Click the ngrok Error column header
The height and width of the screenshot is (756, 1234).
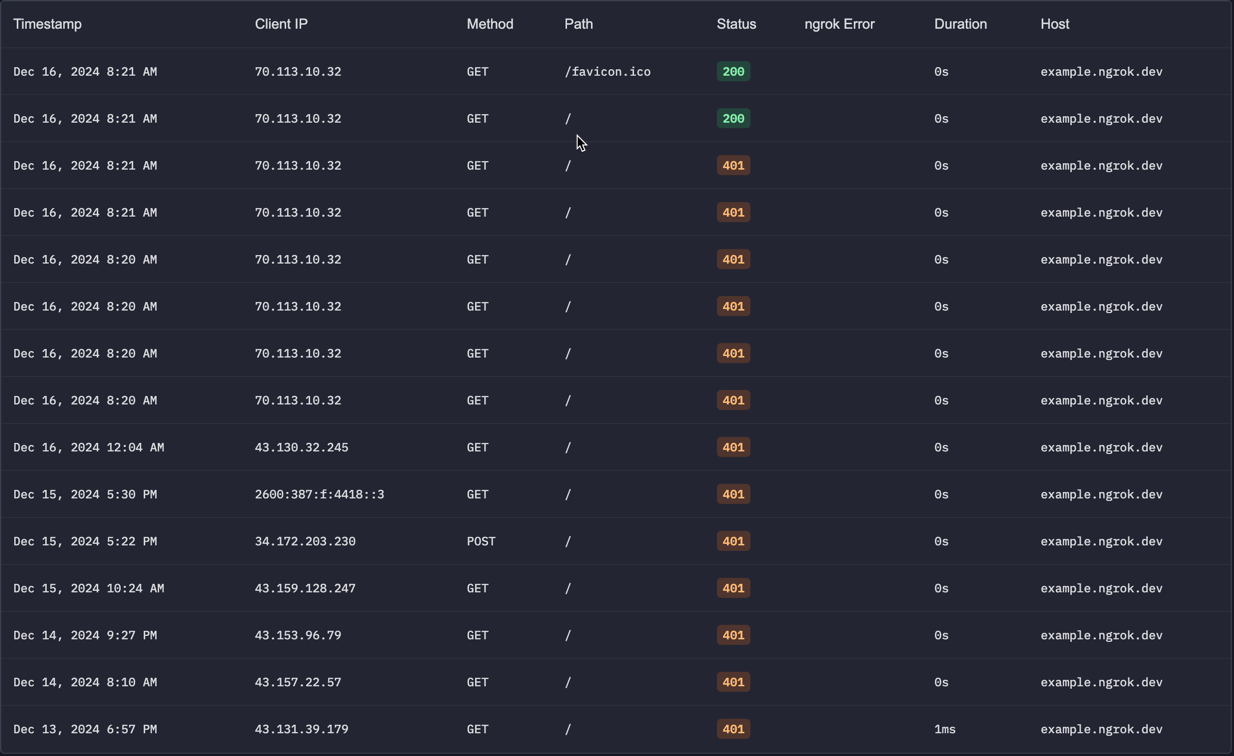[839, 24]
